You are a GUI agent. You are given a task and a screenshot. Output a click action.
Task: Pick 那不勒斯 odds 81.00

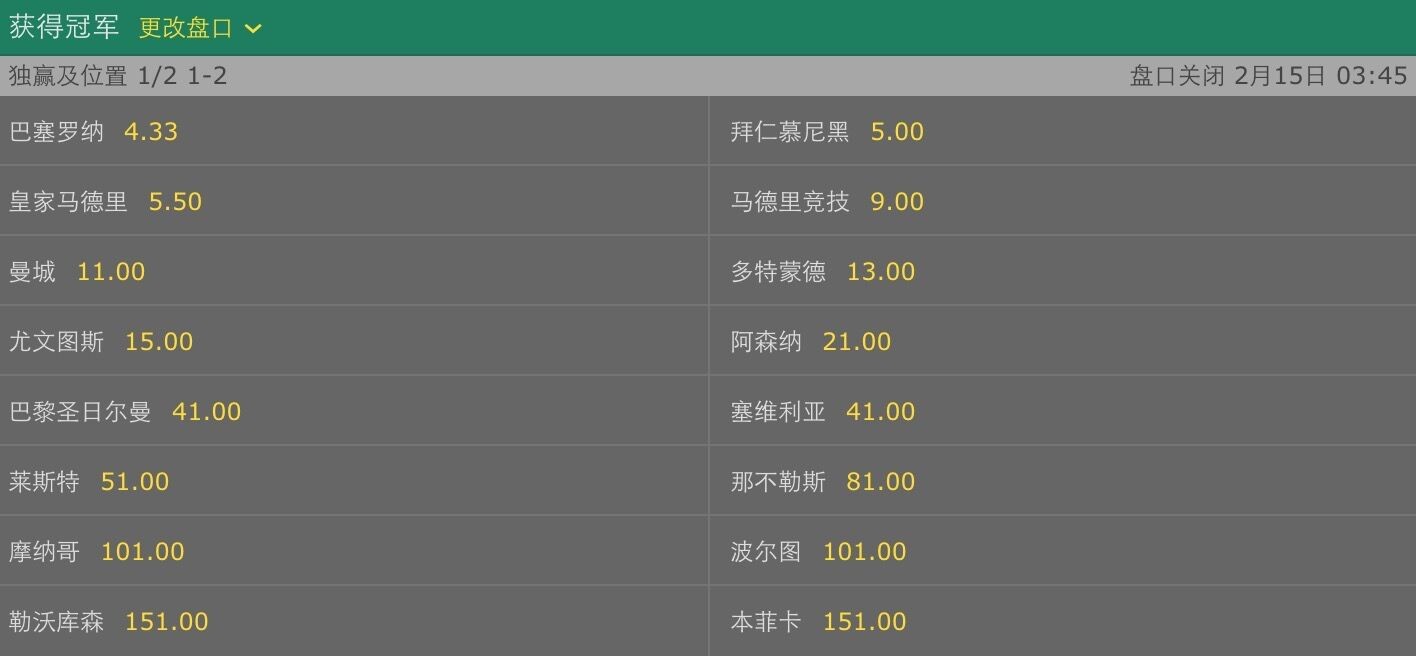coord(1062,481)
